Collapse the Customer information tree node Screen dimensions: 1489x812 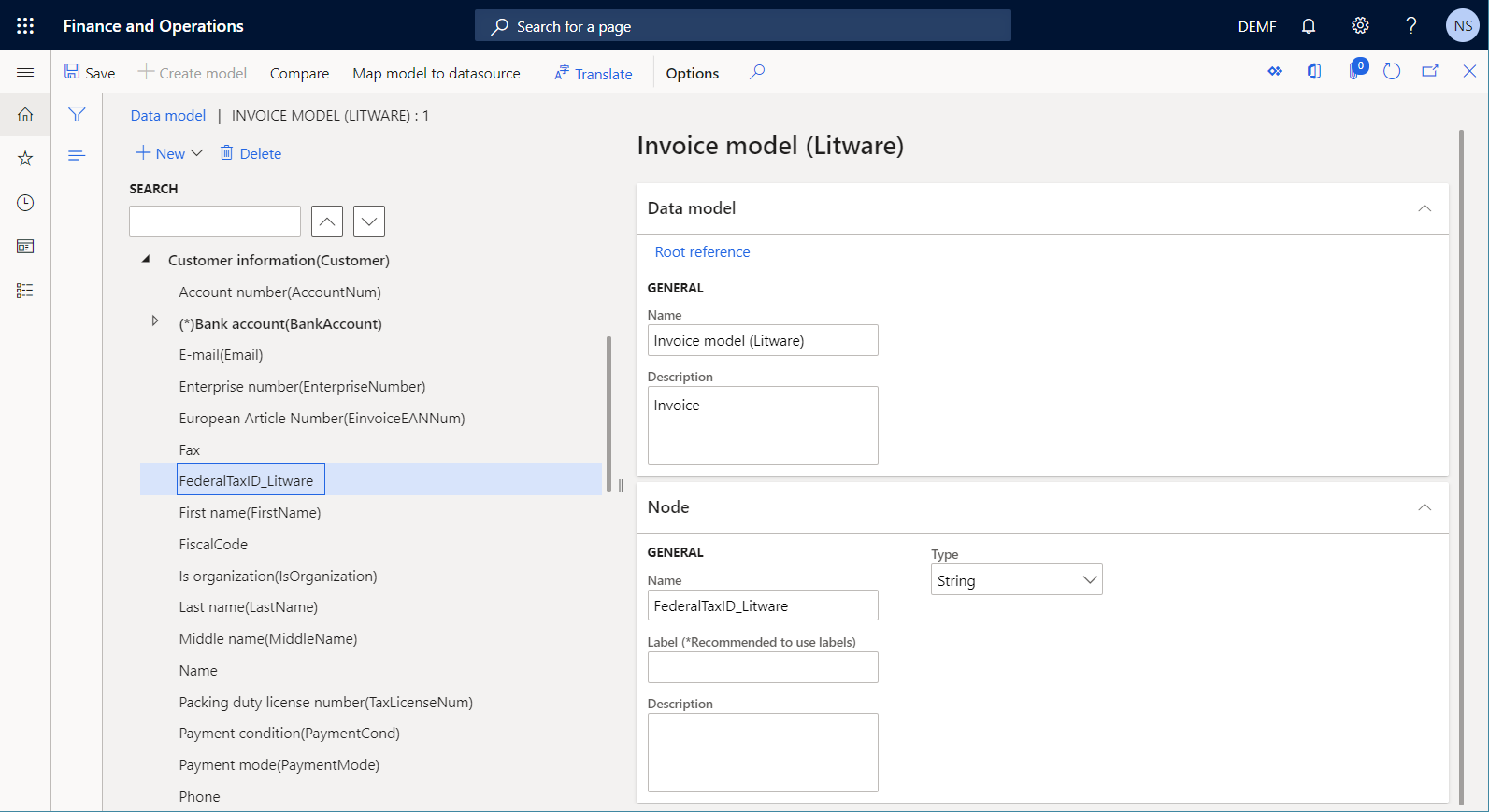pos(146,259)
